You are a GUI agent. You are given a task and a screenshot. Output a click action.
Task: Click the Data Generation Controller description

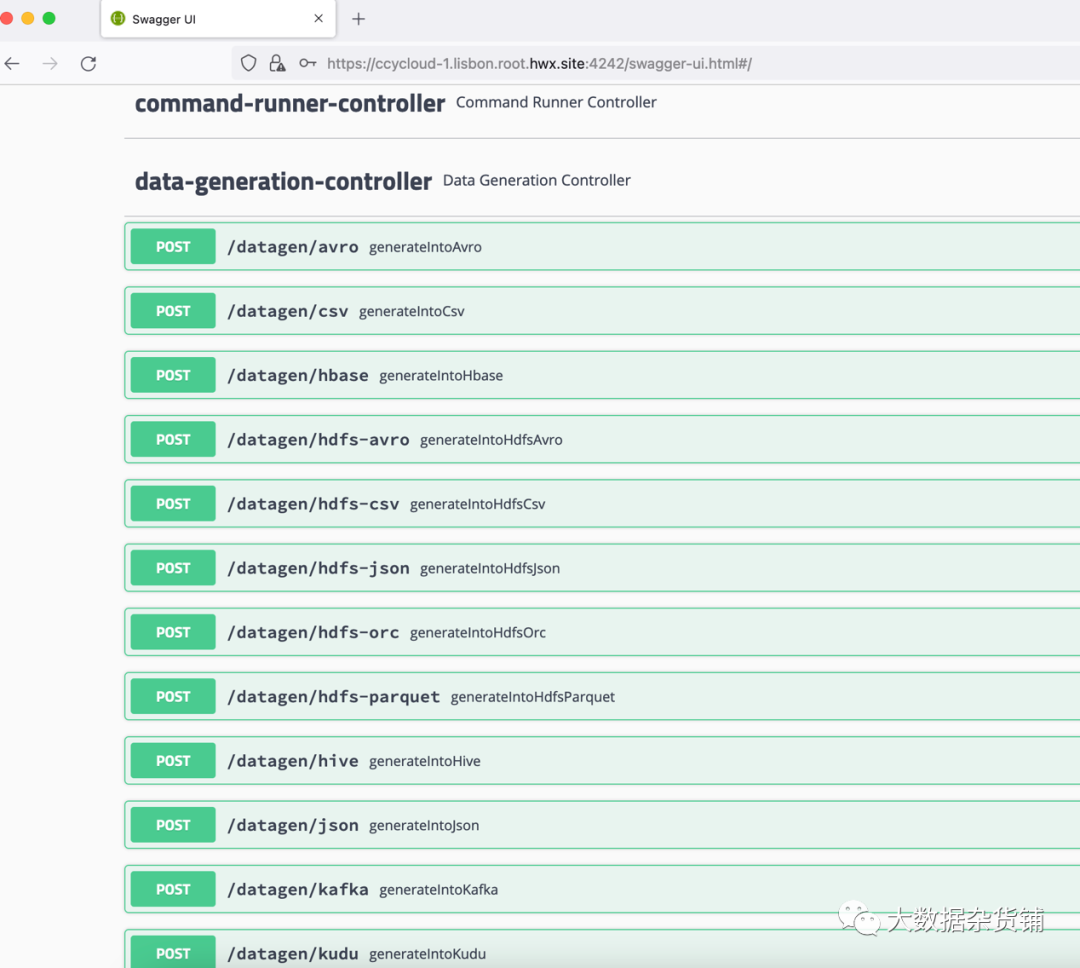[537, 181]
